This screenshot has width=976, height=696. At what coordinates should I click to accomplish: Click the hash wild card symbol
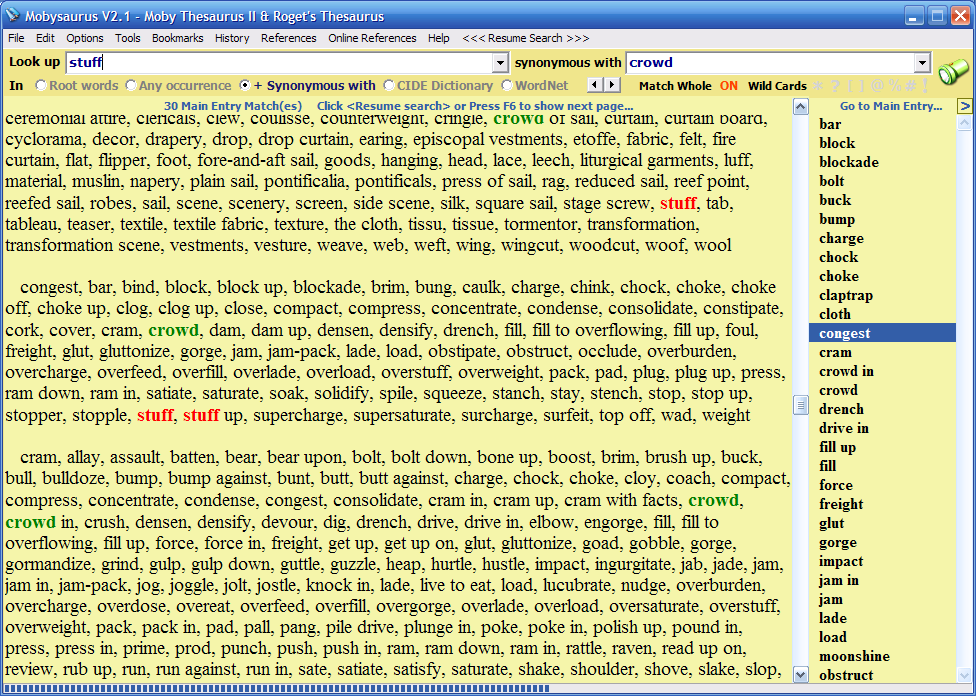click(910, 85)
